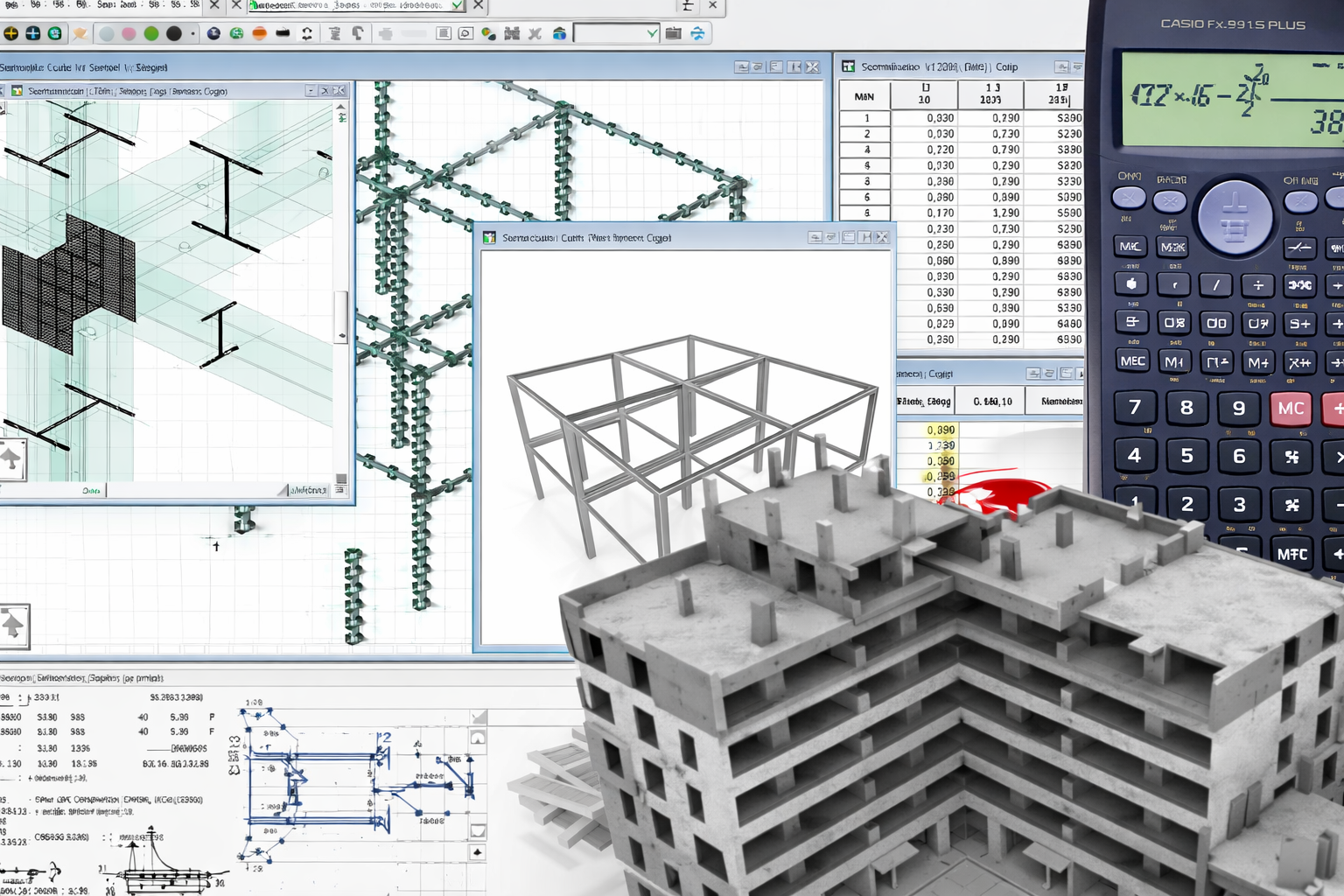Click the dark blue globe toolbar icon
The image size is (1344, 896).
click(213, 33)
